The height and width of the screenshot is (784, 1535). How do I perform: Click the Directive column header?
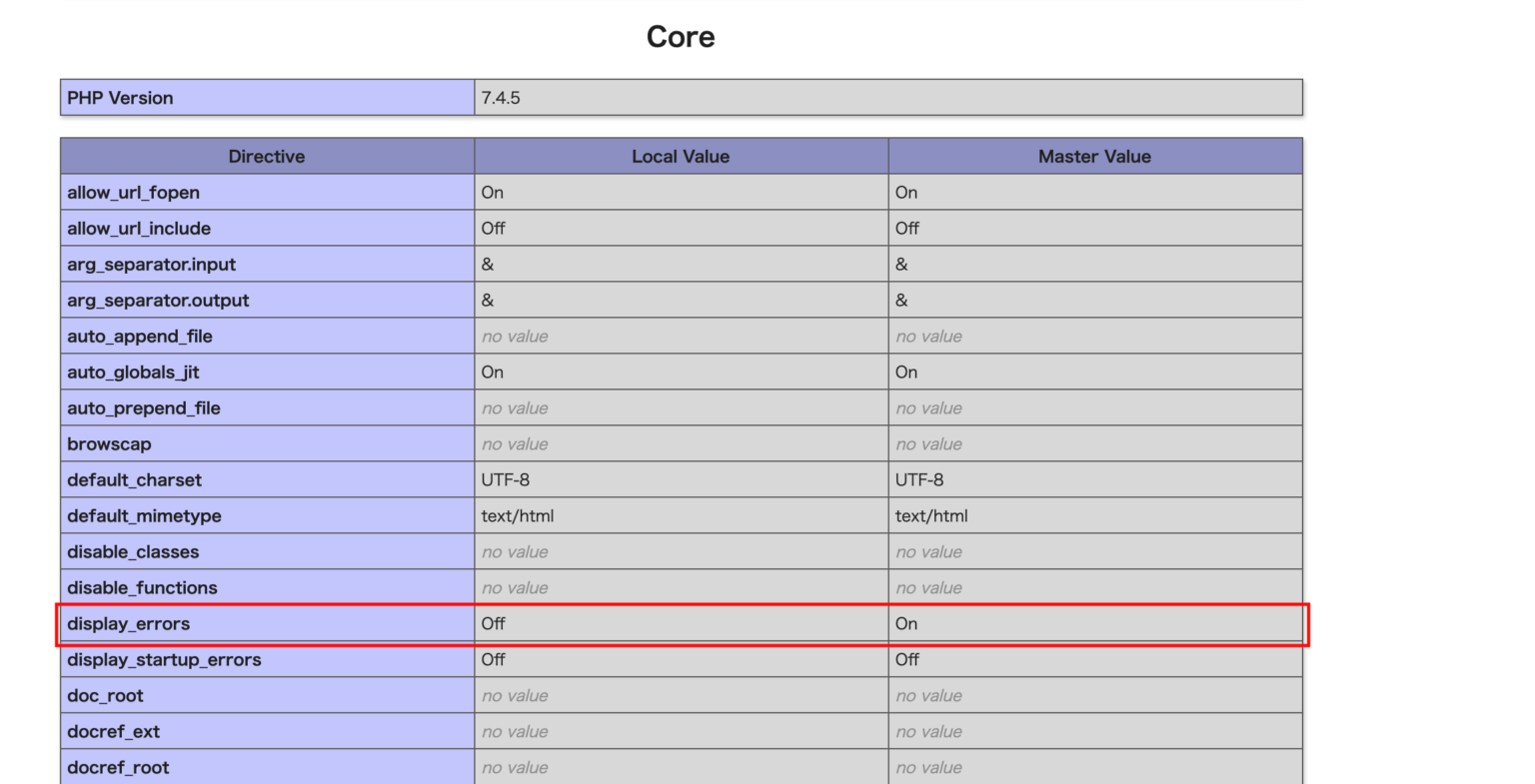(266, 156)
